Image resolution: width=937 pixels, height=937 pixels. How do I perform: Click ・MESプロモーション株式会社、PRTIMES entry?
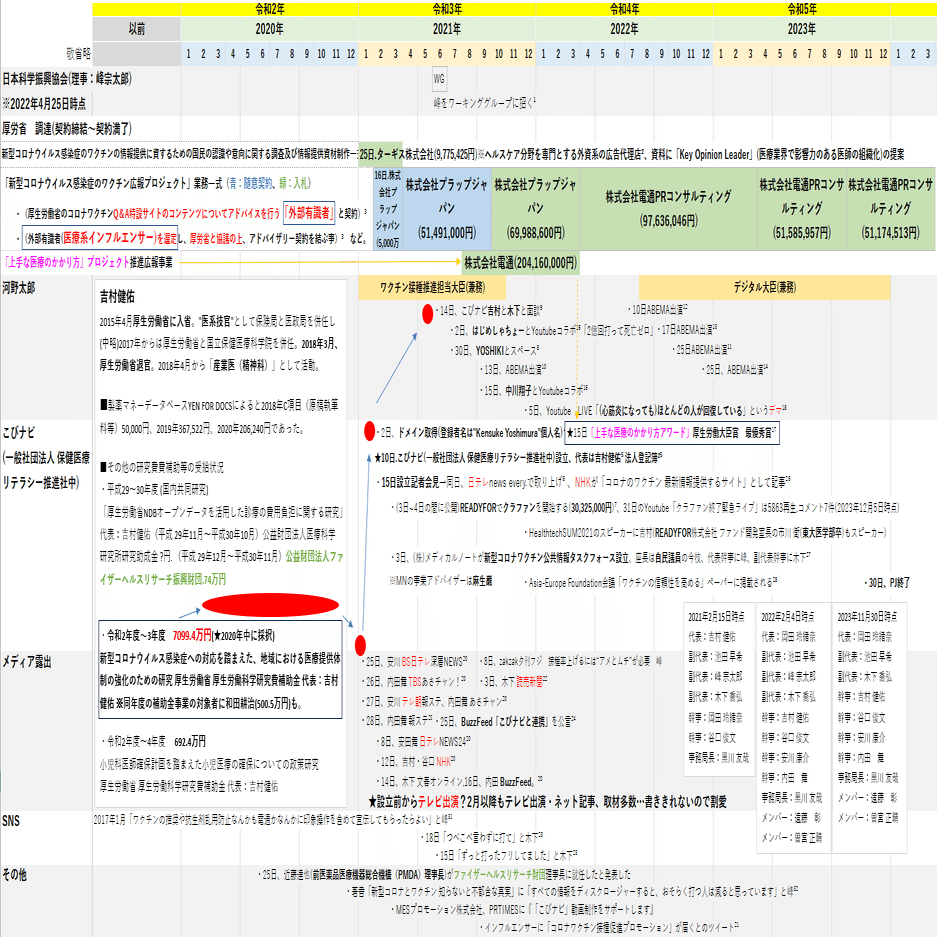pyautogui.click(x=522, y=910)
